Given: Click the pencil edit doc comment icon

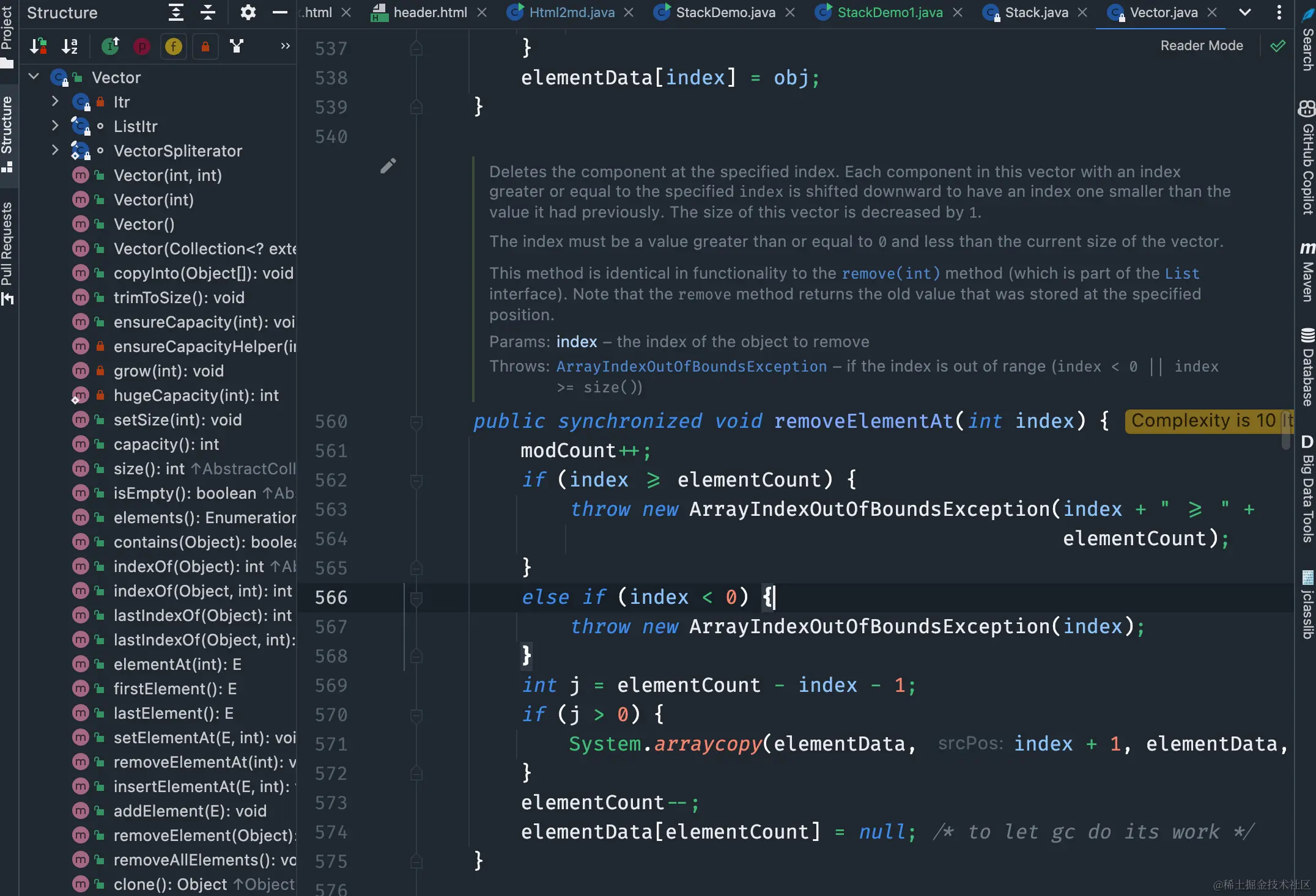Looking at the screenshot, I should point(388,166).
